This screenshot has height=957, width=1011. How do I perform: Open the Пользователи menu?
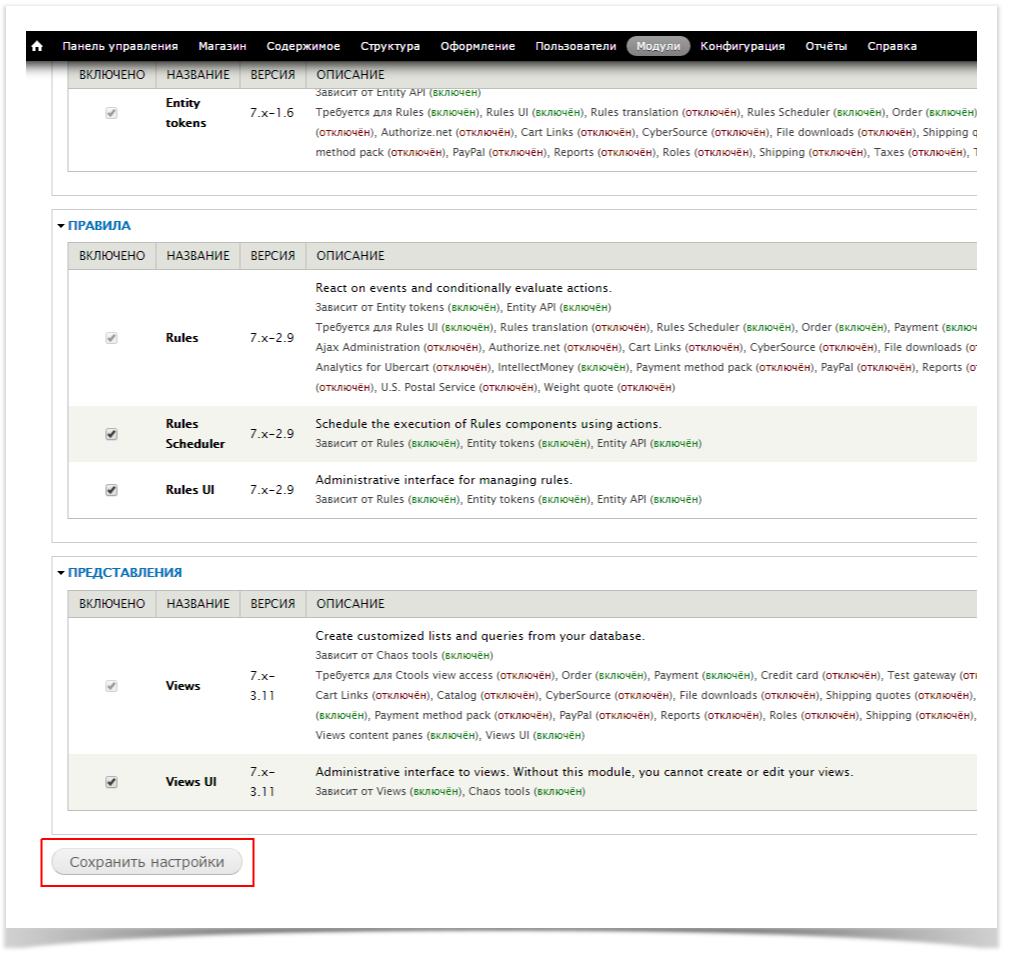pyautogui.click(x=575, y=46)
